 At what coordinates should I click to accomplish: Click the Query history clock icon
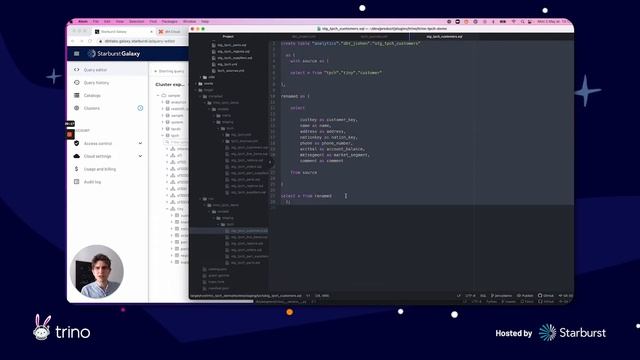(x=76, y=82)
